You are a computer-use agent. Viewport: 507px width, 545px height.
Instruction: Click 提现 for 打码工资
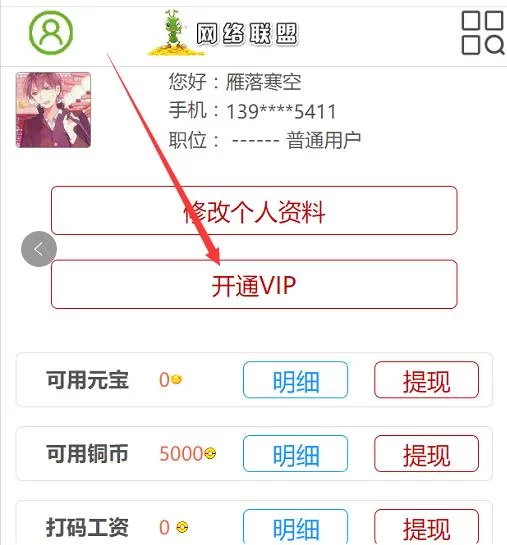(x=426, y=527)
